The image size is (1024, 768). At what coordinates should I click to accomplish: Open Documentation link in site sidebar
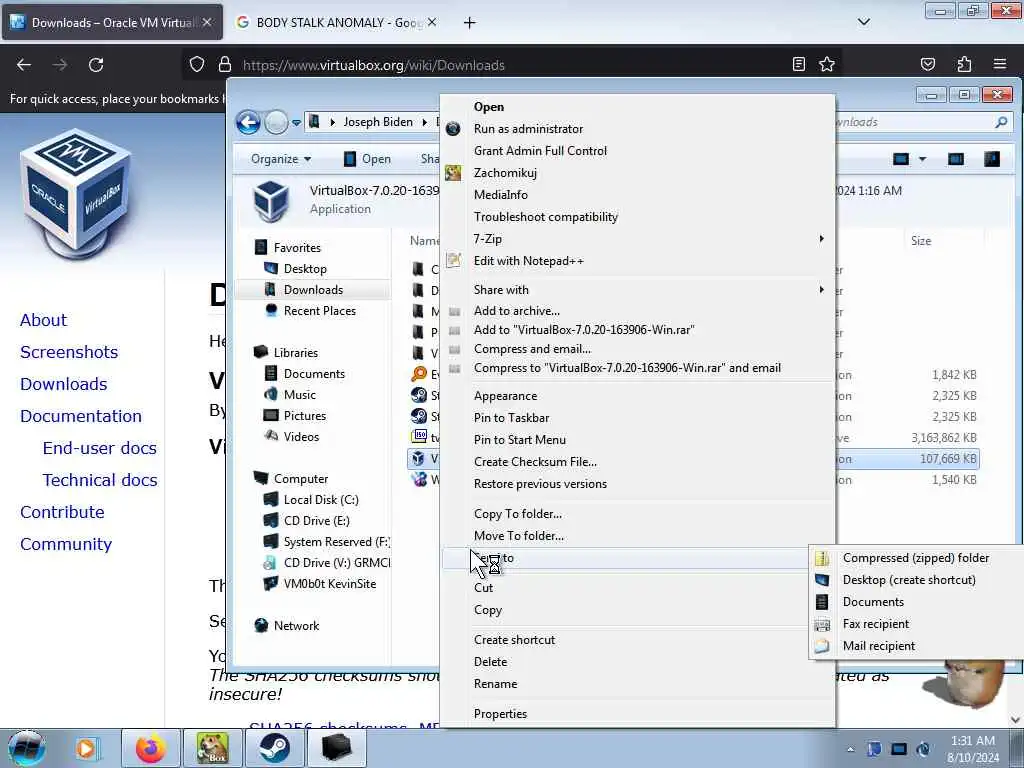pos(81,416)
